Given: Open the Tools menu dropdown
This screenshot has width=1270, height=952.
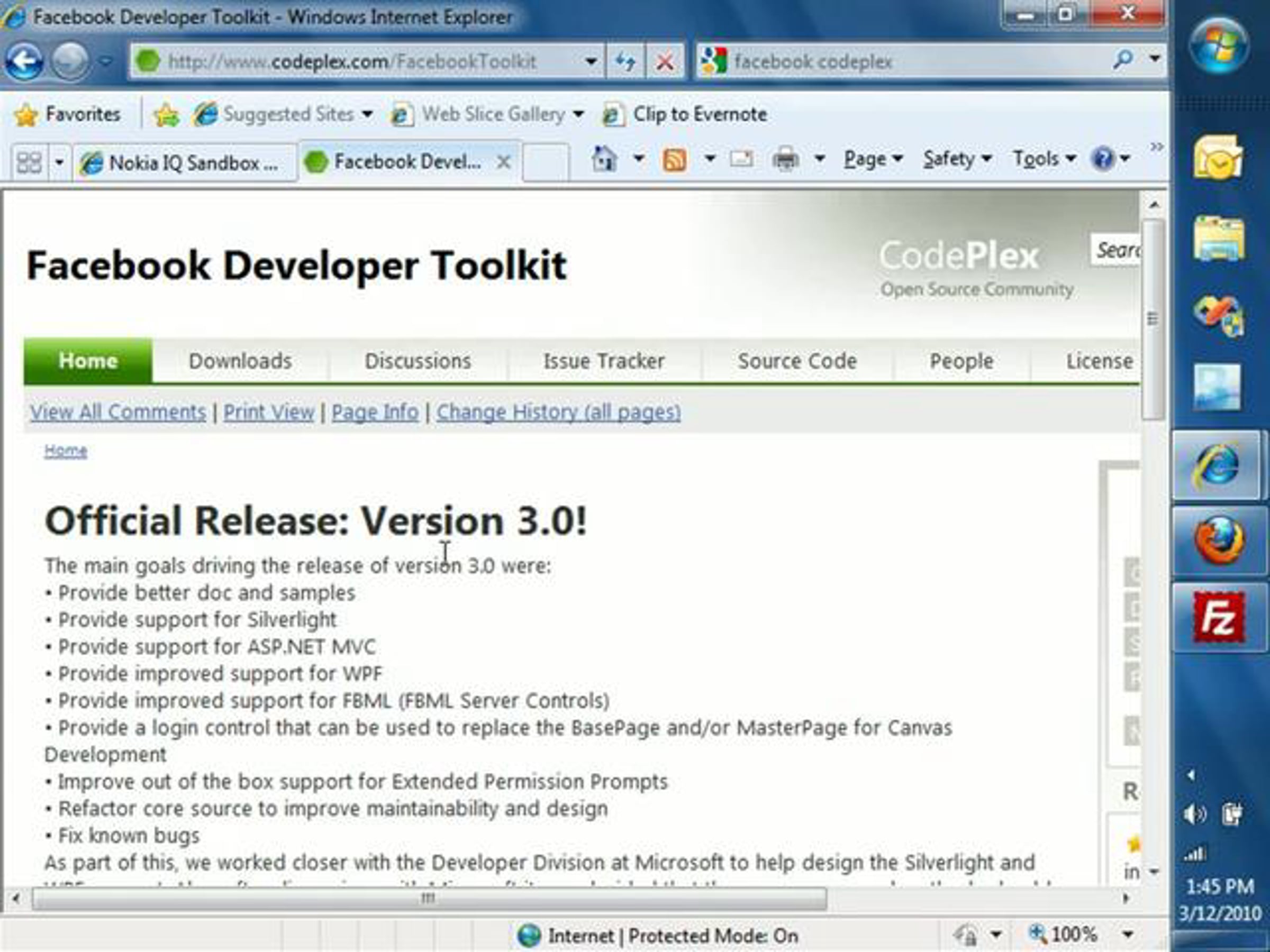Looking at the screenshot, I should coord(1043,159).
